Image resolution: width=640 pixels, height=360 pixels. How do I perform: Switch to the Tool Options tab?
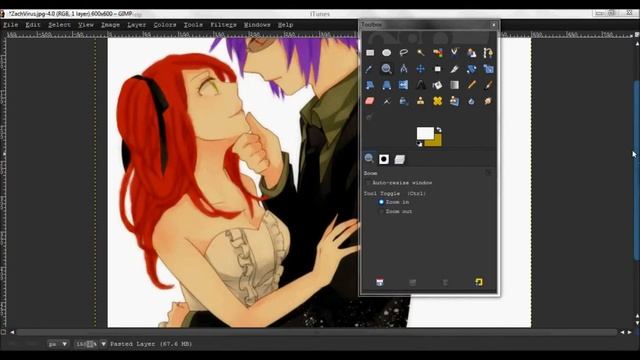[369, 159]
